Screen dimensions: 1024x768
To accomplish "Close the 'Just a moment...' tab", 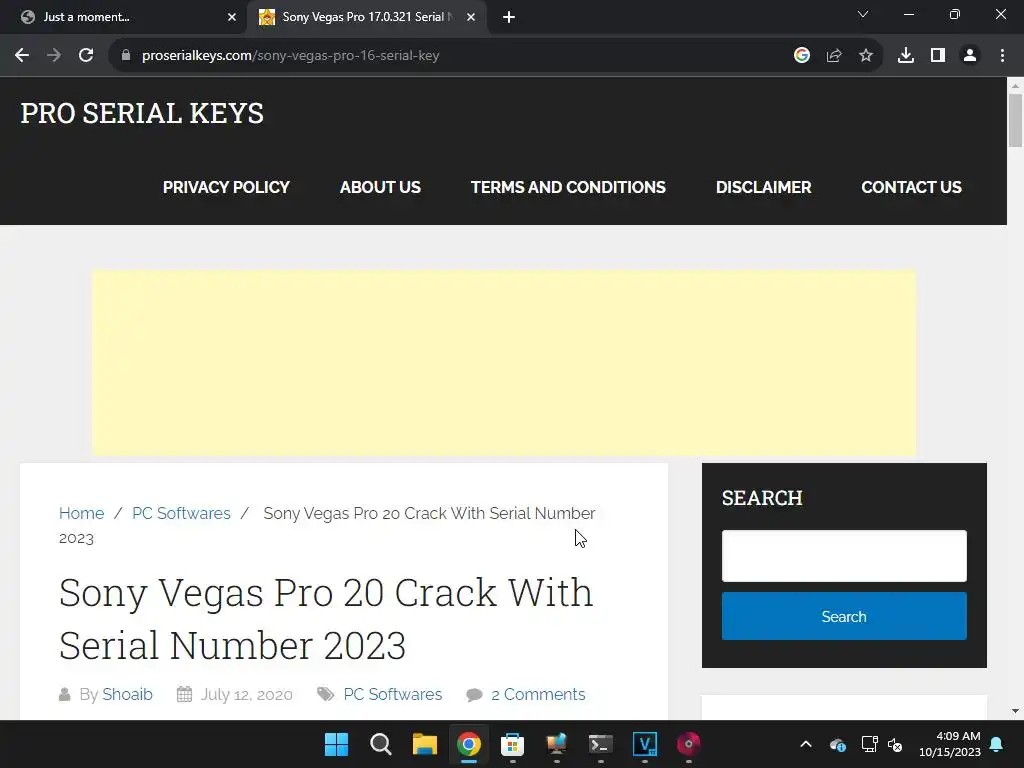I will click(x=232, y=17).
